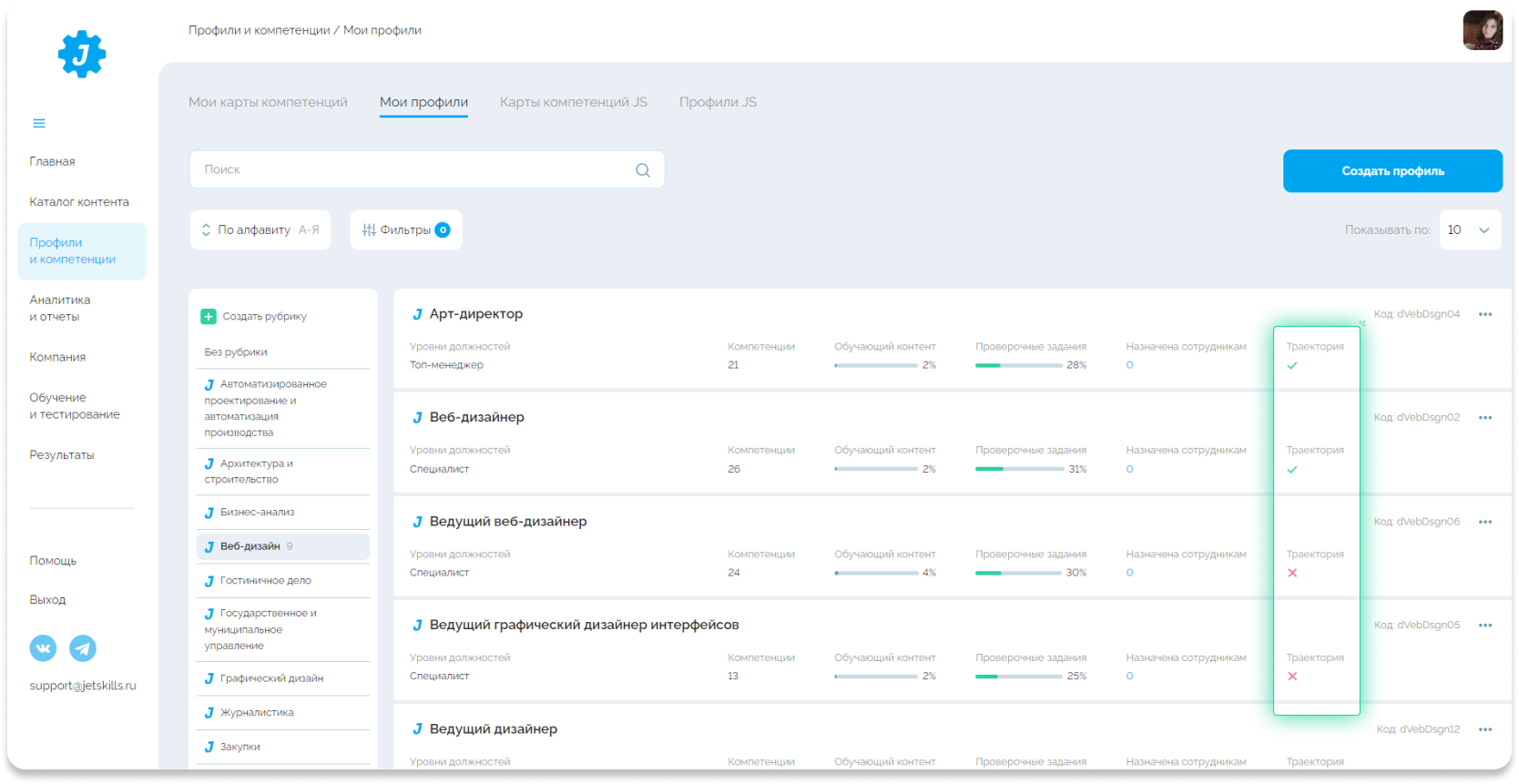Toggle the hamburger sidebar menu icon
Viewport: 1519px width, 784px height.
click(x=39, y=123)
